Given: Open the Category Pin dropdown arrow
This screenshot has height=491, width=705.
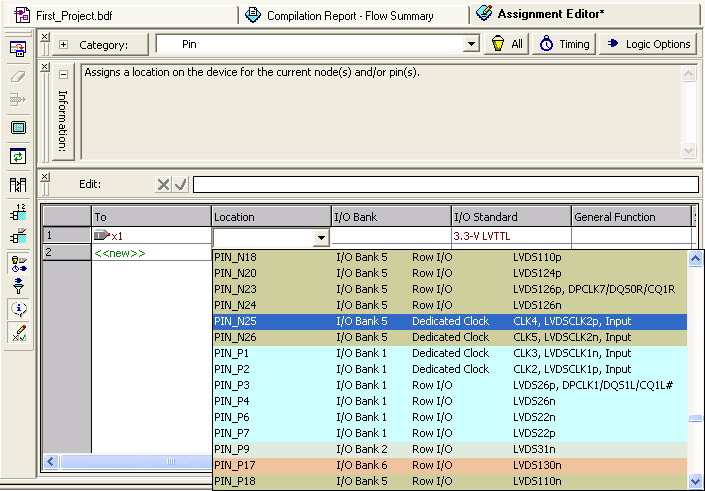Looking at the screenshot, I should point(472,45).
